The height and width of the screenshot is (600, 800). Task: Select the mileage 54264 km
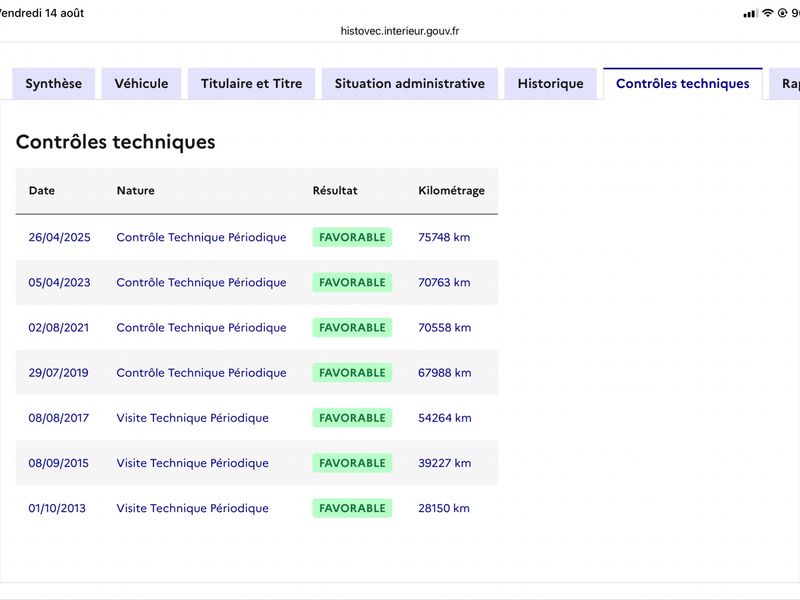(x=445, y=418)
